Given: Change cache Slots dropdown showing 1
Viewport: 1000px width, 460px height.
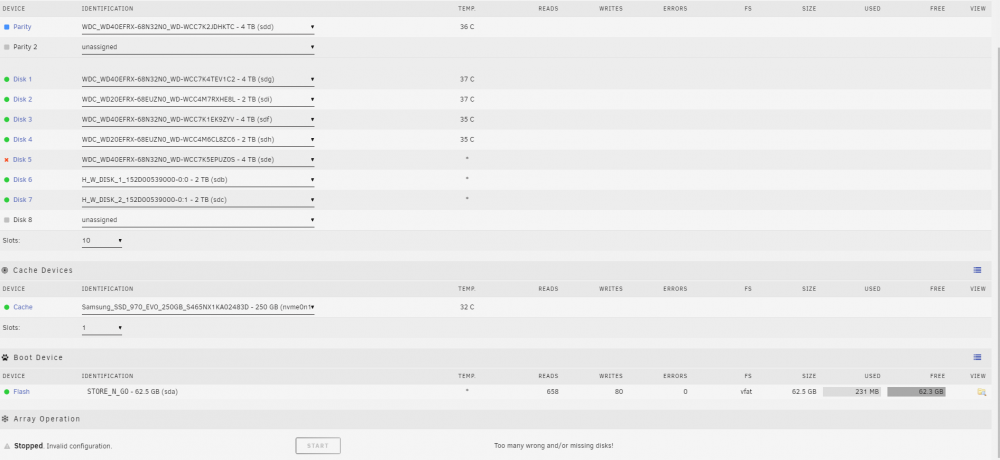Looking at the screenshot, I should tap(101, 329).
